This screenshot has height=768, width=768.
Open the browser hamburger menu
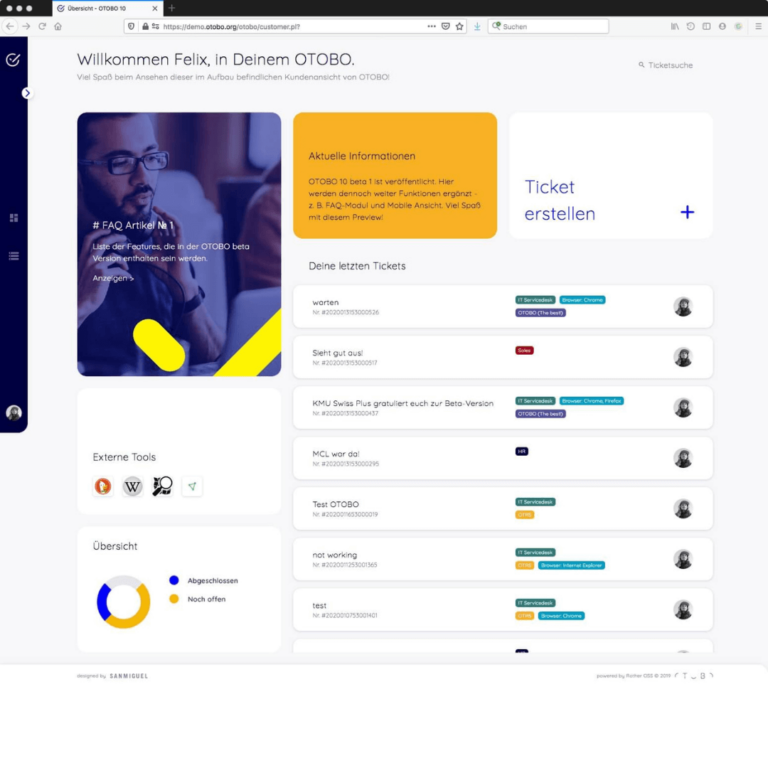pyautogui.click(x=758, y=26)
